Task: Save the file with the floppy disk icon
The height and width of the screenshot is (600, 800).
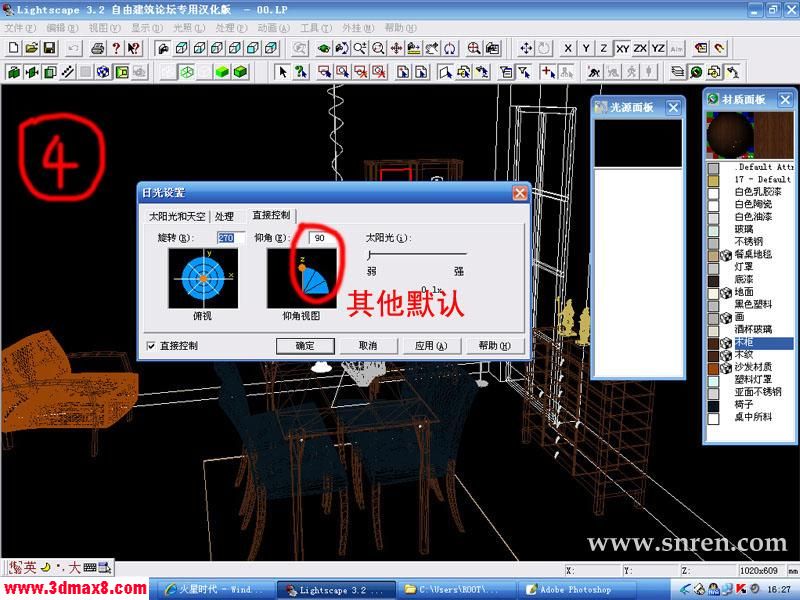Action: coord(49,48)
